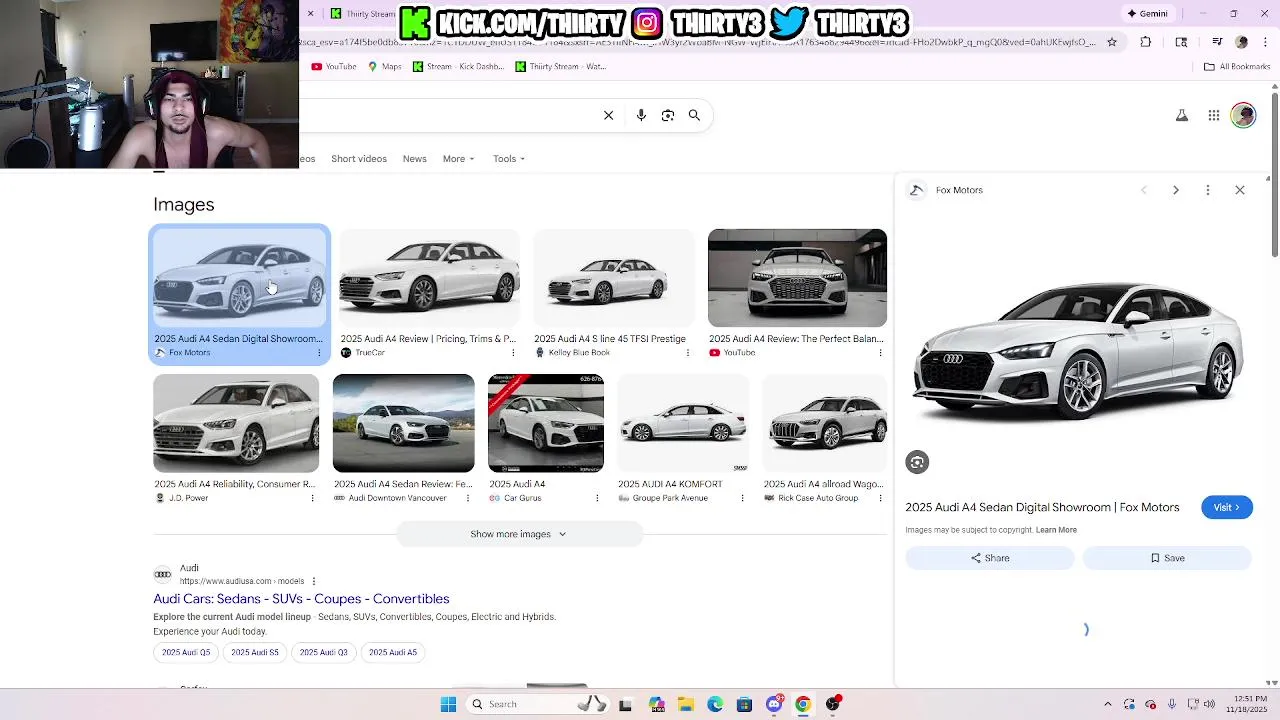The image size is (1280, 720).
Task: Open options menu for Car Gurus result
Action: 597,498
